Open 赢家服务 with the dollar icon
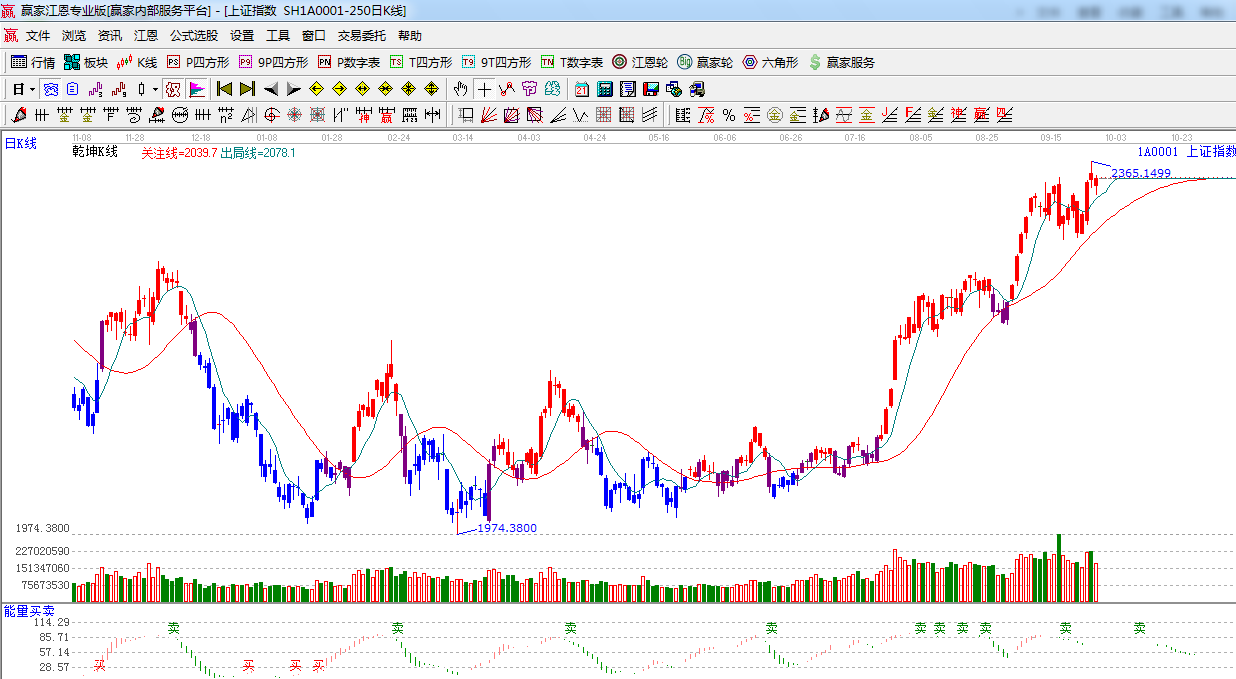 pyautogui.click(x=841, y=62)
